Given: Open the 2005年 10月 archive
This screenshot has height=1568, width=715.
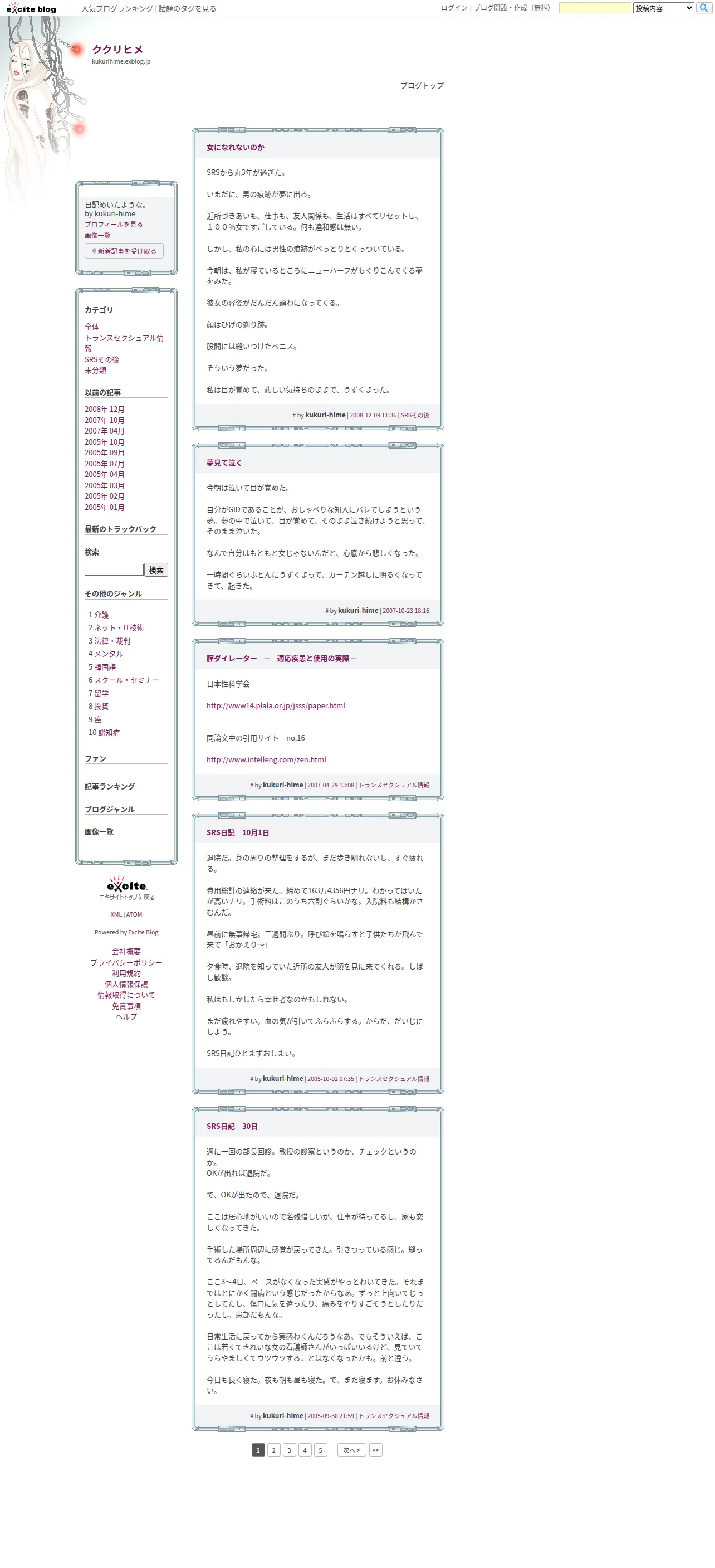Looking at the screenshot, I should pyautogui.click(x=105, y=442).
